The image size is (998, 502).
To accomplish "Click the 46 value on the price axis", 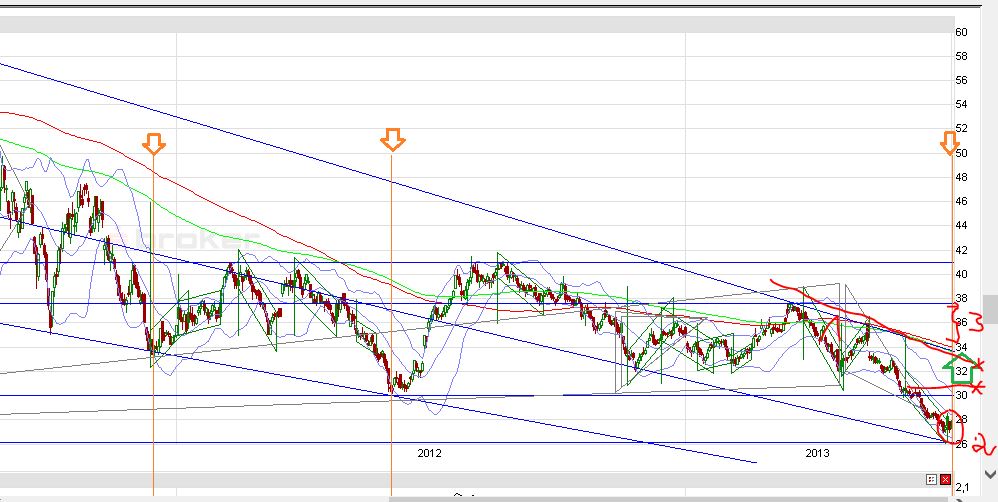I will [x=961, y=202].
